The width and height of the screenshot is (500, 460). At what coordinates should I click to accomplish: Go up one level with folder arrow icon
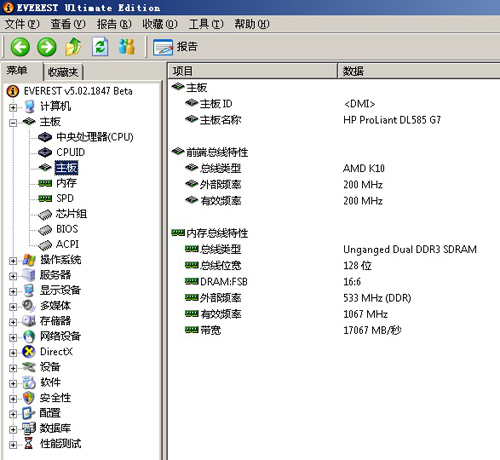73,47
